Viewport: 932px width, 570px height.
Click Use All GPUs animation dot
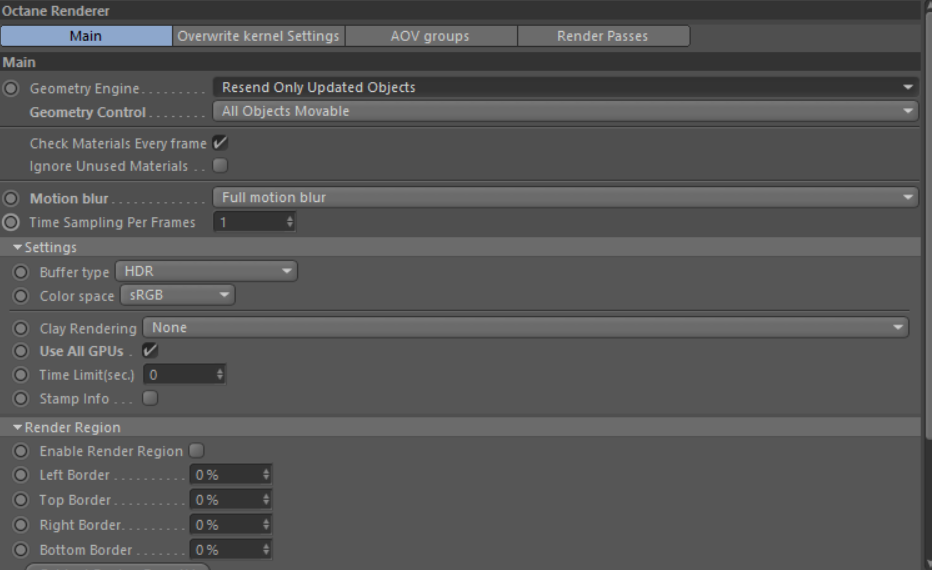point(21,351)
